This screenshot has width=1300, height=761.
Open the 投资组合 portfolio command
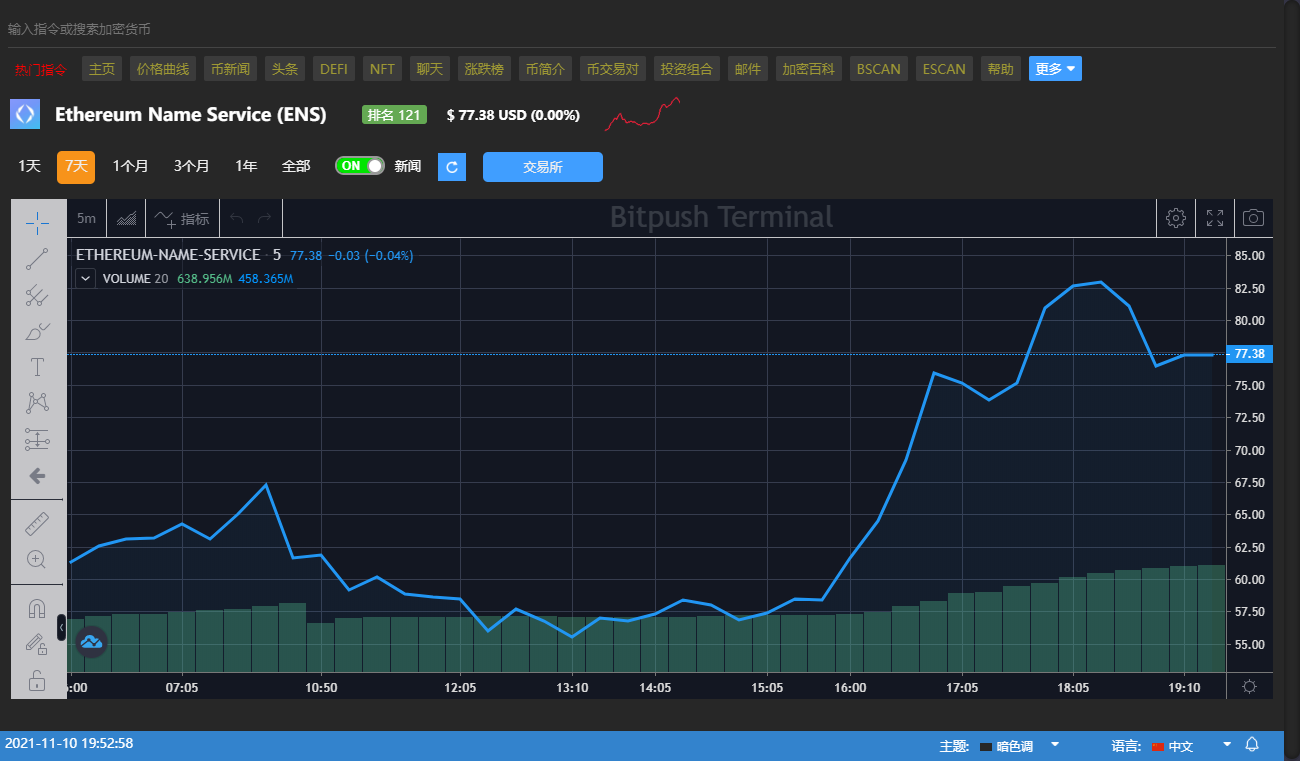tap(687, 69)
